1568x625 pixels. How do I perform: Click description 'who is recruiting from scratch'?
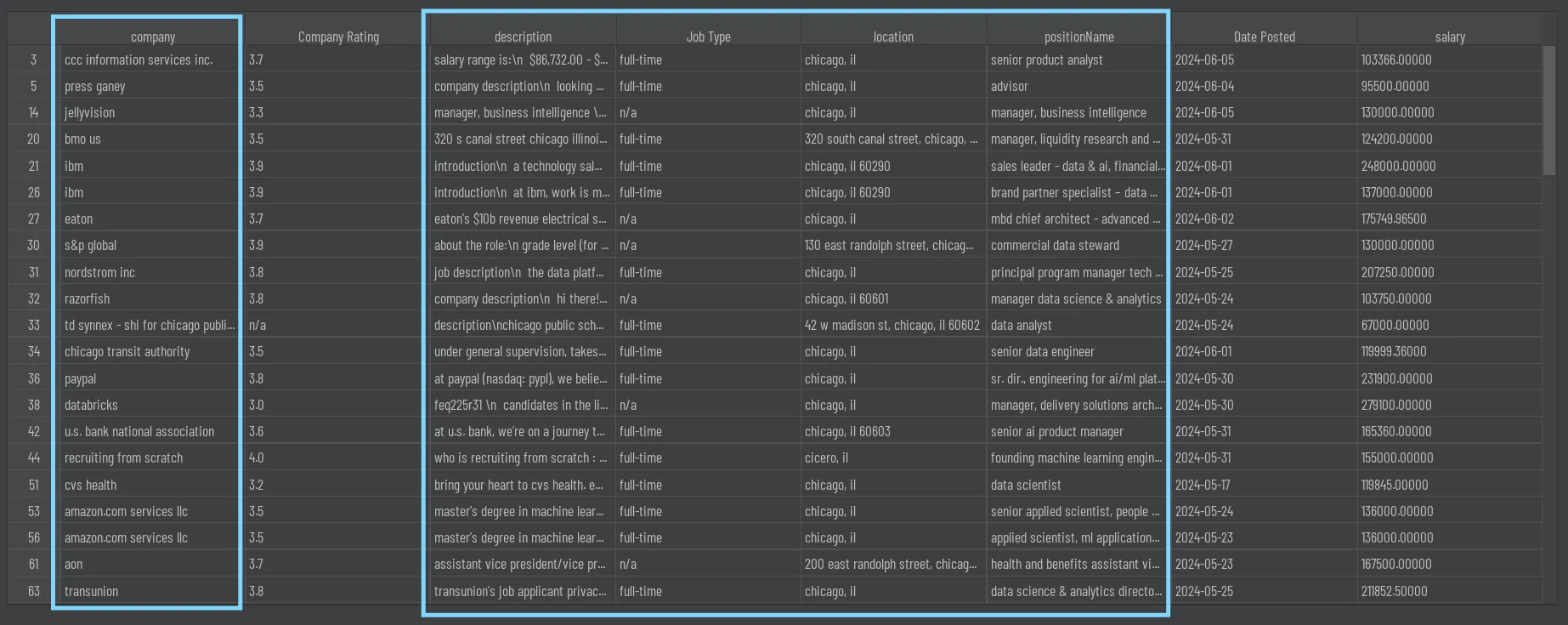523,457
